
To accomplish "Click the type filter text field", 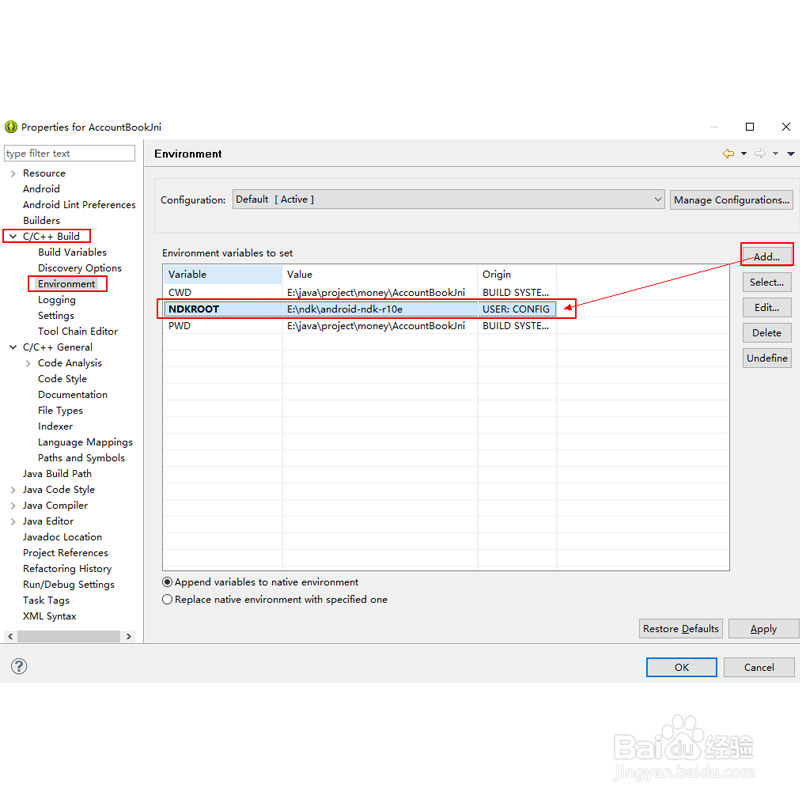I will [69, 153].
